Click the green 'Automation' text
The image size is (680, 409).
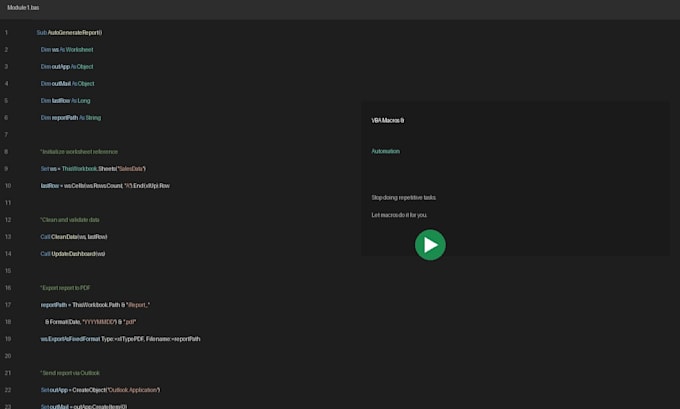tap(386, 151)
